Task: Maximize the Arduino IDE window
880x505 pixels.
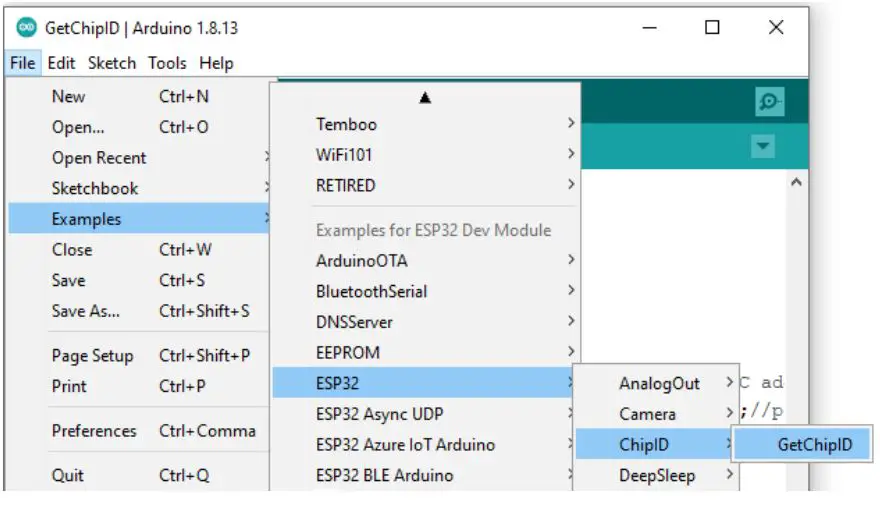Action: coord(712,28)
